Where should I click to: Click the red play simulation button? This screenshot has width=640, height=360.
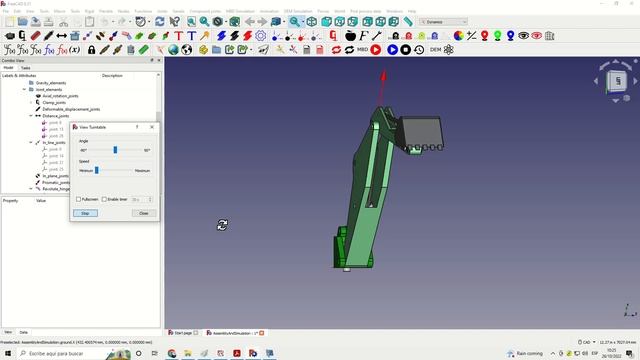(376, 50)
